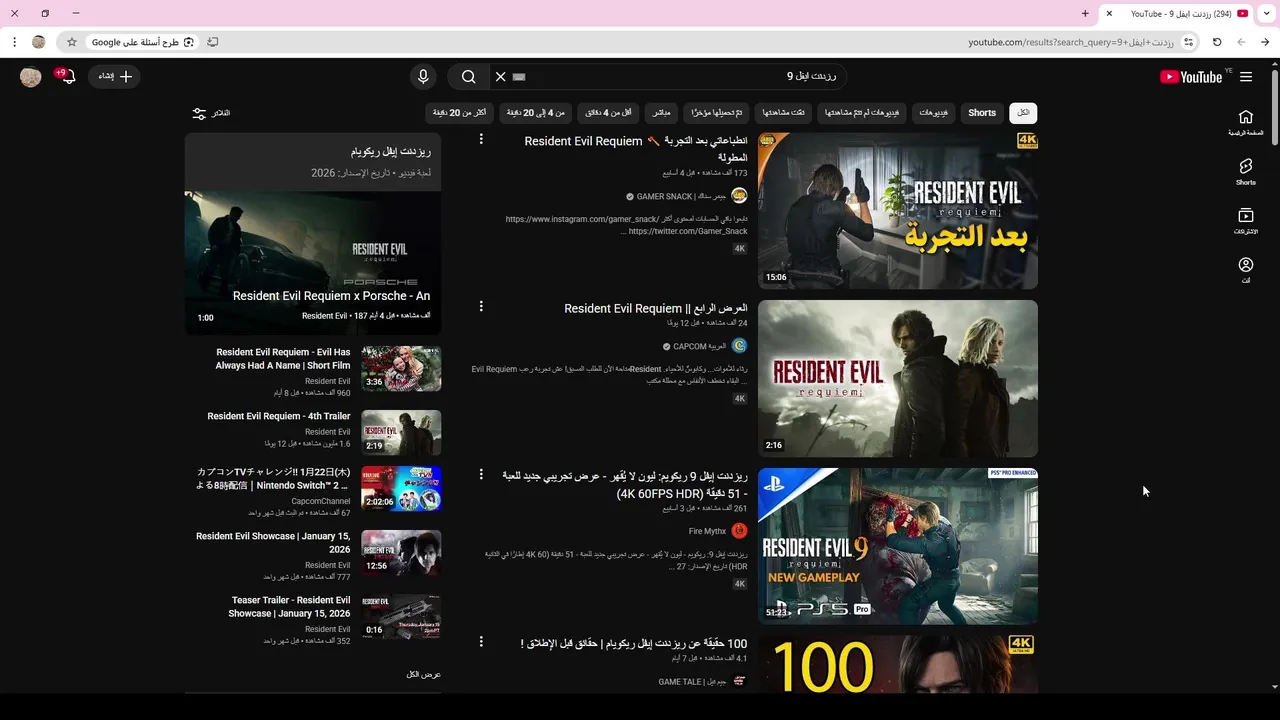This screenshot has width=1280, height=720.
Task: Select the الكل filter chip
Action: (1023, 113)
